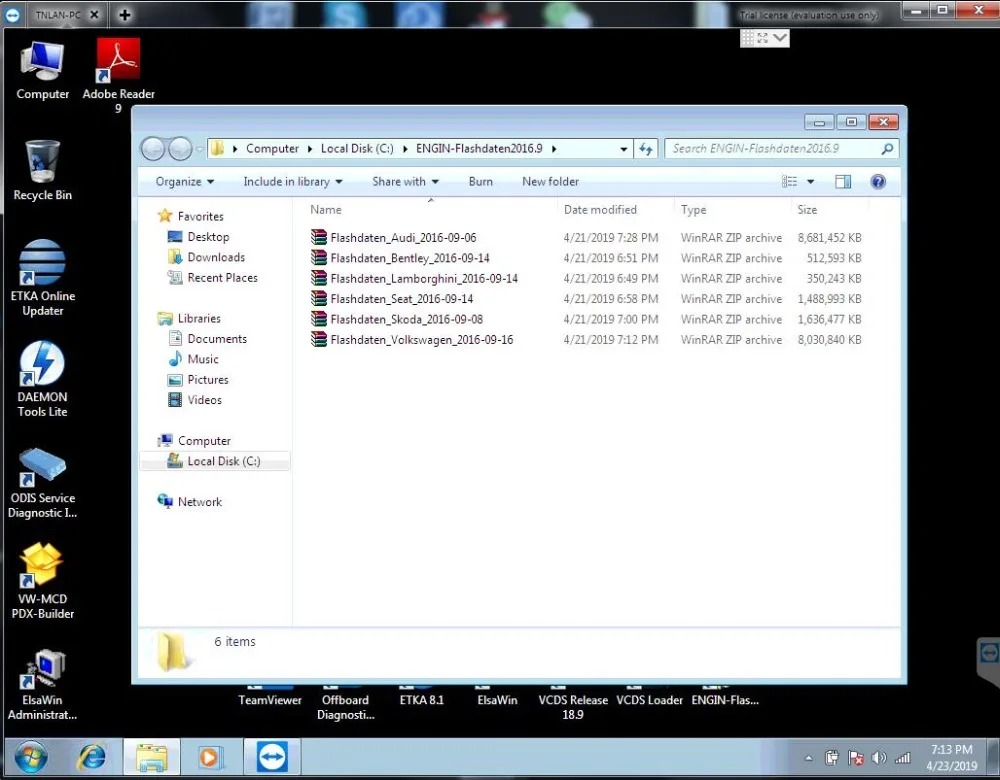Click the New folder button

(x=550, y=182)
